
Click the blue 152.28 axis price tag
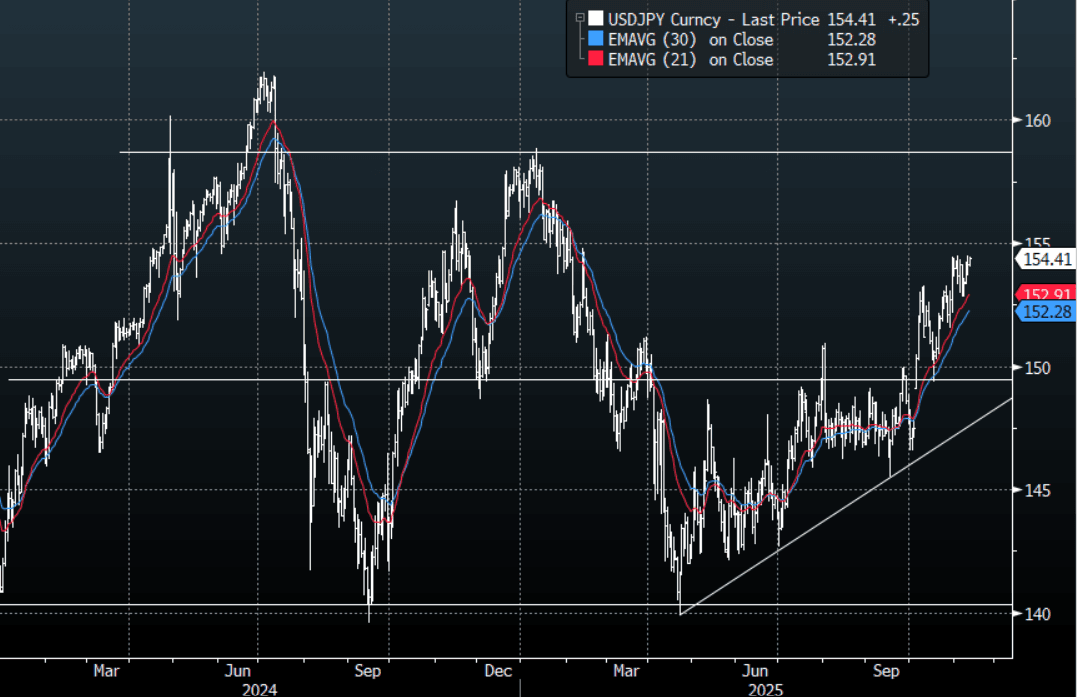tap(1046, 312)
